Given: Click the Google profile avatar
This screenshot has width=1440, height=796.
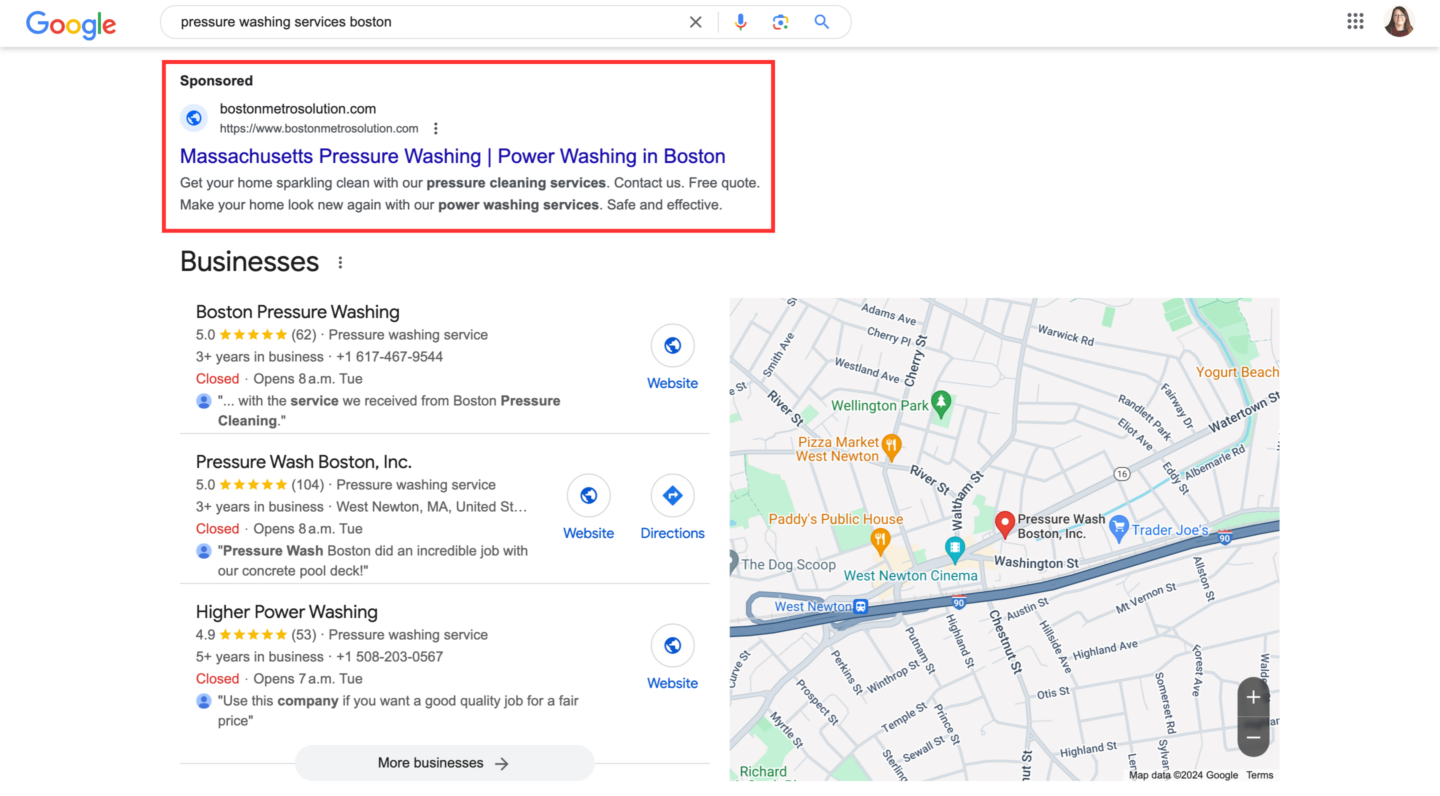Looking at the screenshot, I should pos(1399,20).
